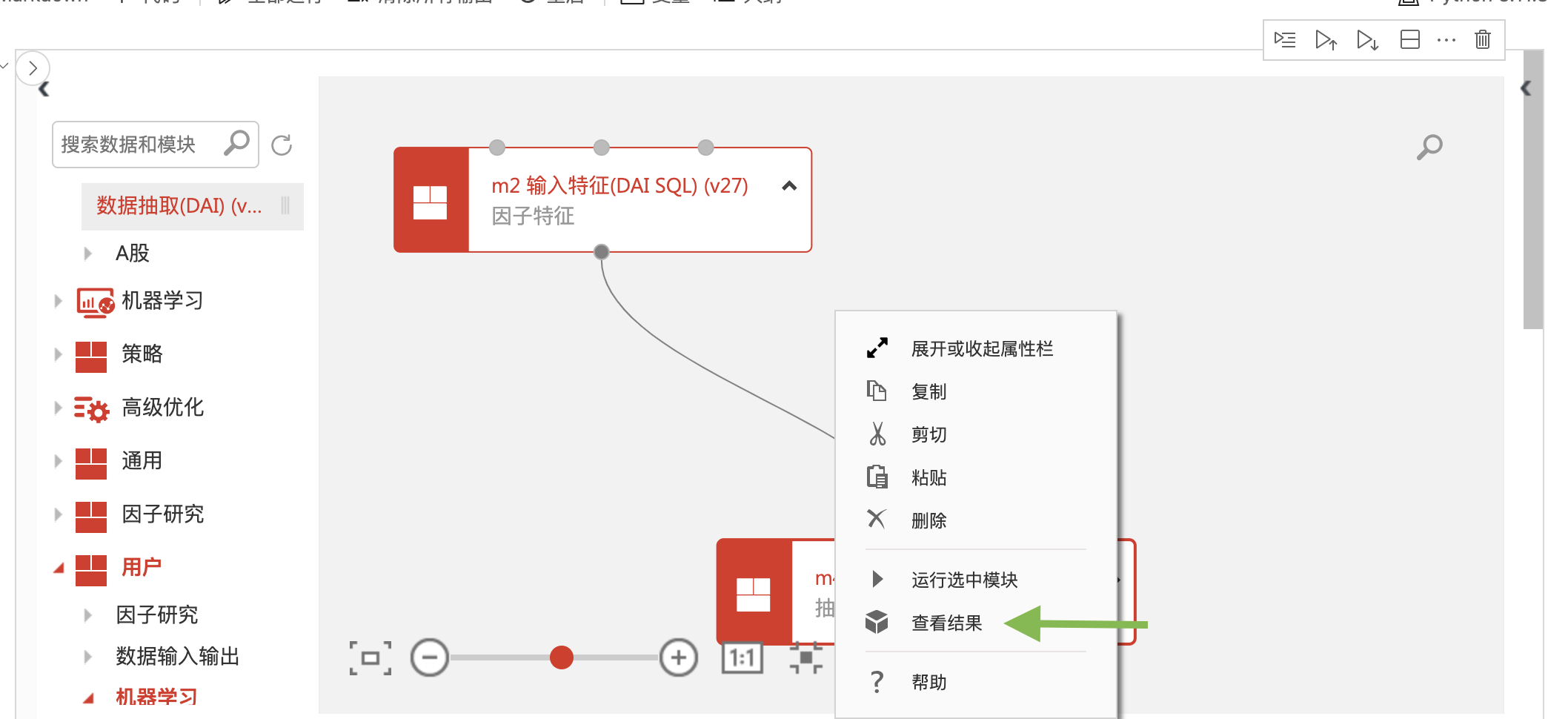
Task: Select 查看结果 from context menu
Action: click(x=946, y=623)
